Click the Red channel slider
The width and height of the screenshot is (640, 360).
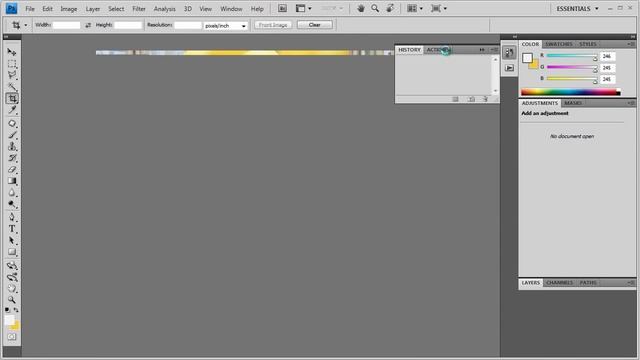click(571, 56)
